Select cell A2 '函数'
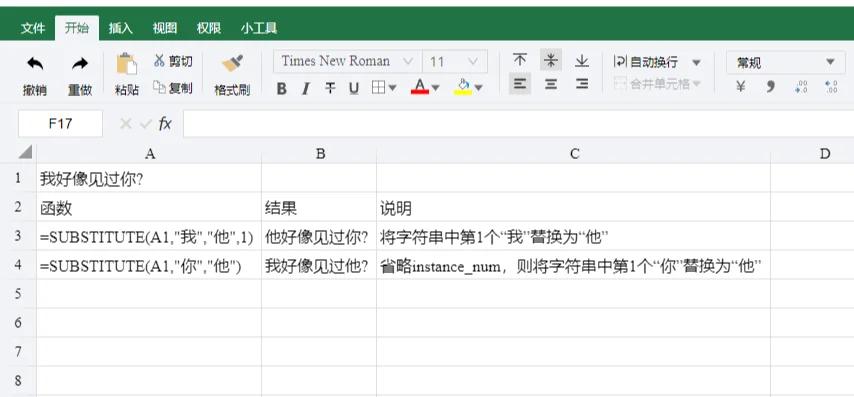The height and width of the screenshot is (397, 854). click(x=149, y=207)
